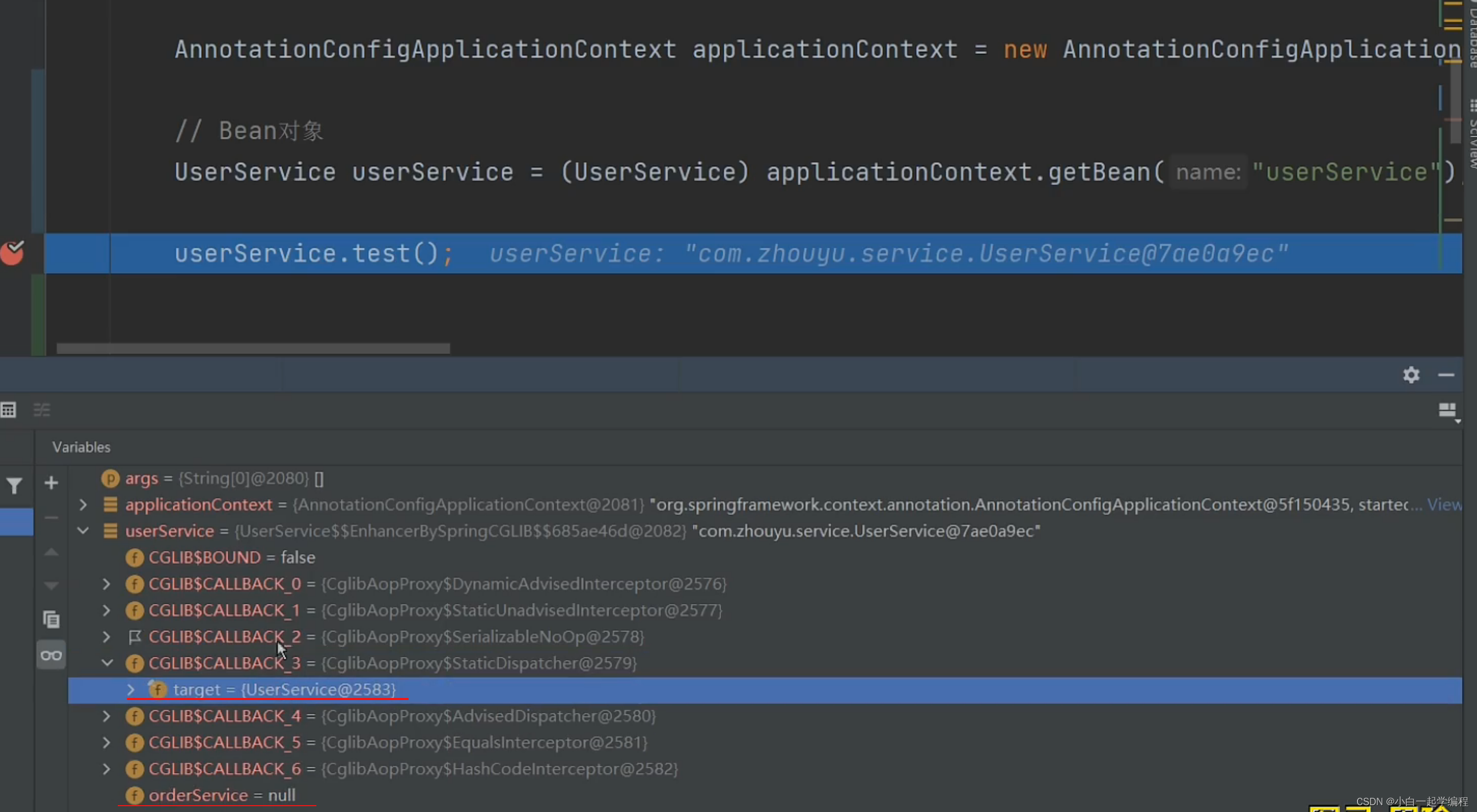Expand the target UserService@2583 node
Screen dimensions: 1477x812
[x=130, y=690]
